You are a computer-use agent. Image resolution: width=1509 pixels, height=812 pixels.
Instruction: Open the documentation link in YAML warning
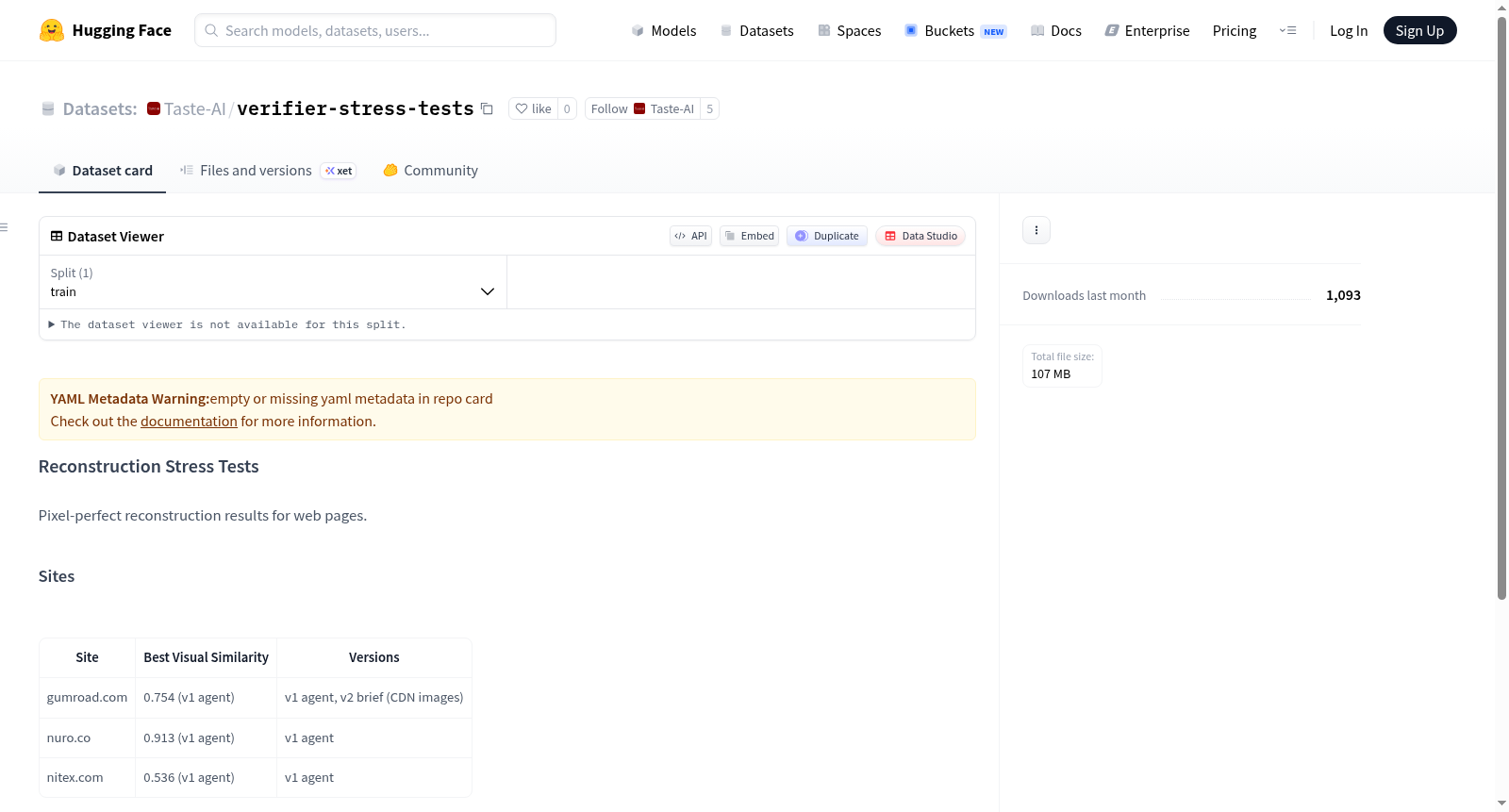pyautogui.click(x=189, y=422)
